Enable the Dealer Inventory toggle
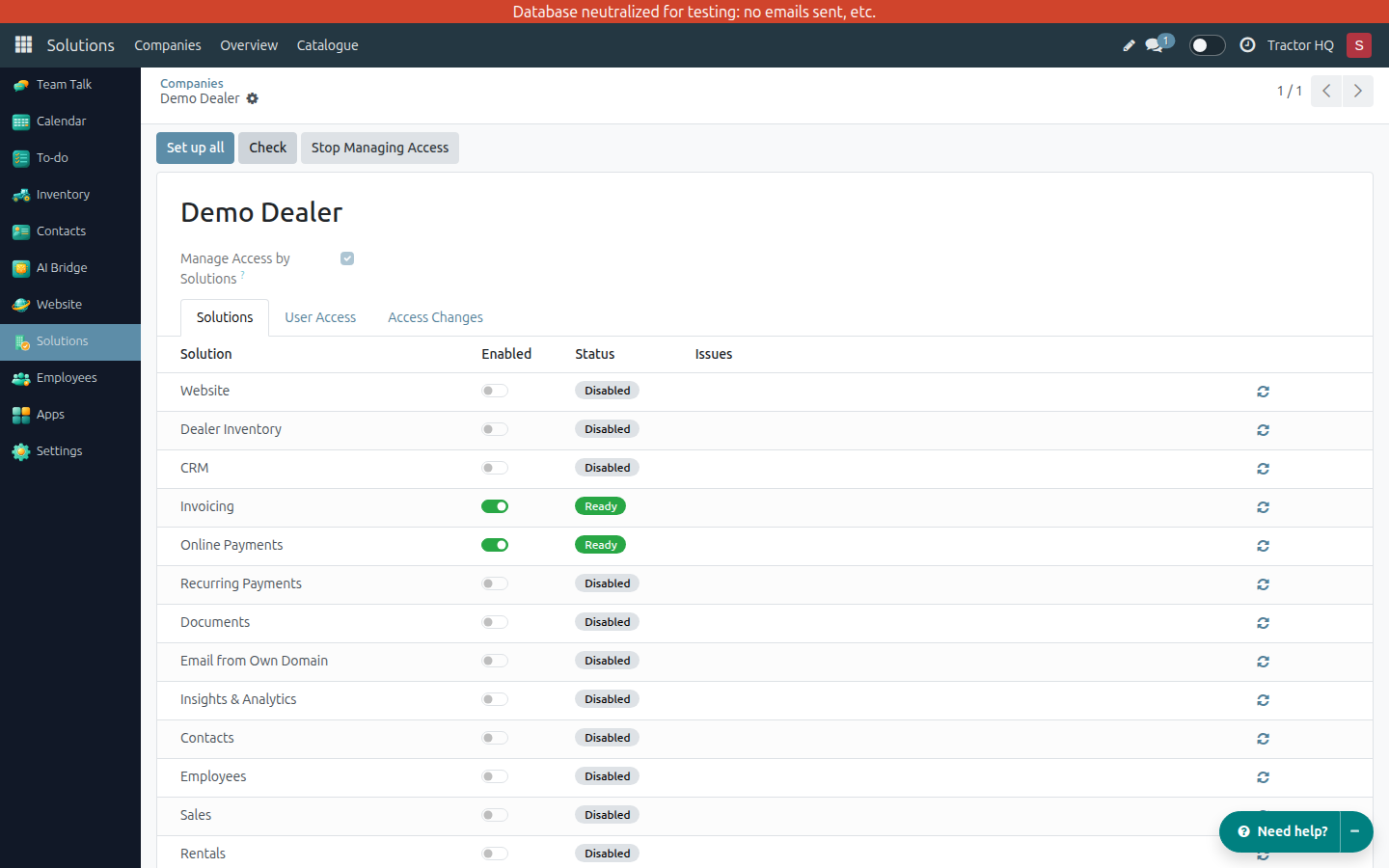The width and height of the screenshot is (1389, 868). coord(495,429)
